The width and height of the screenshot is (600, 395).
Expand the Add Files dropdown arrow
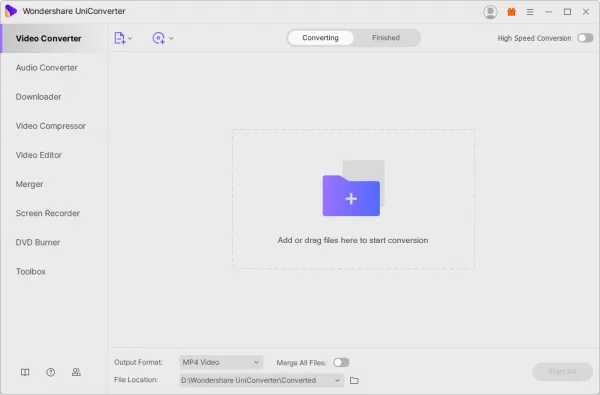coord(130,38)
